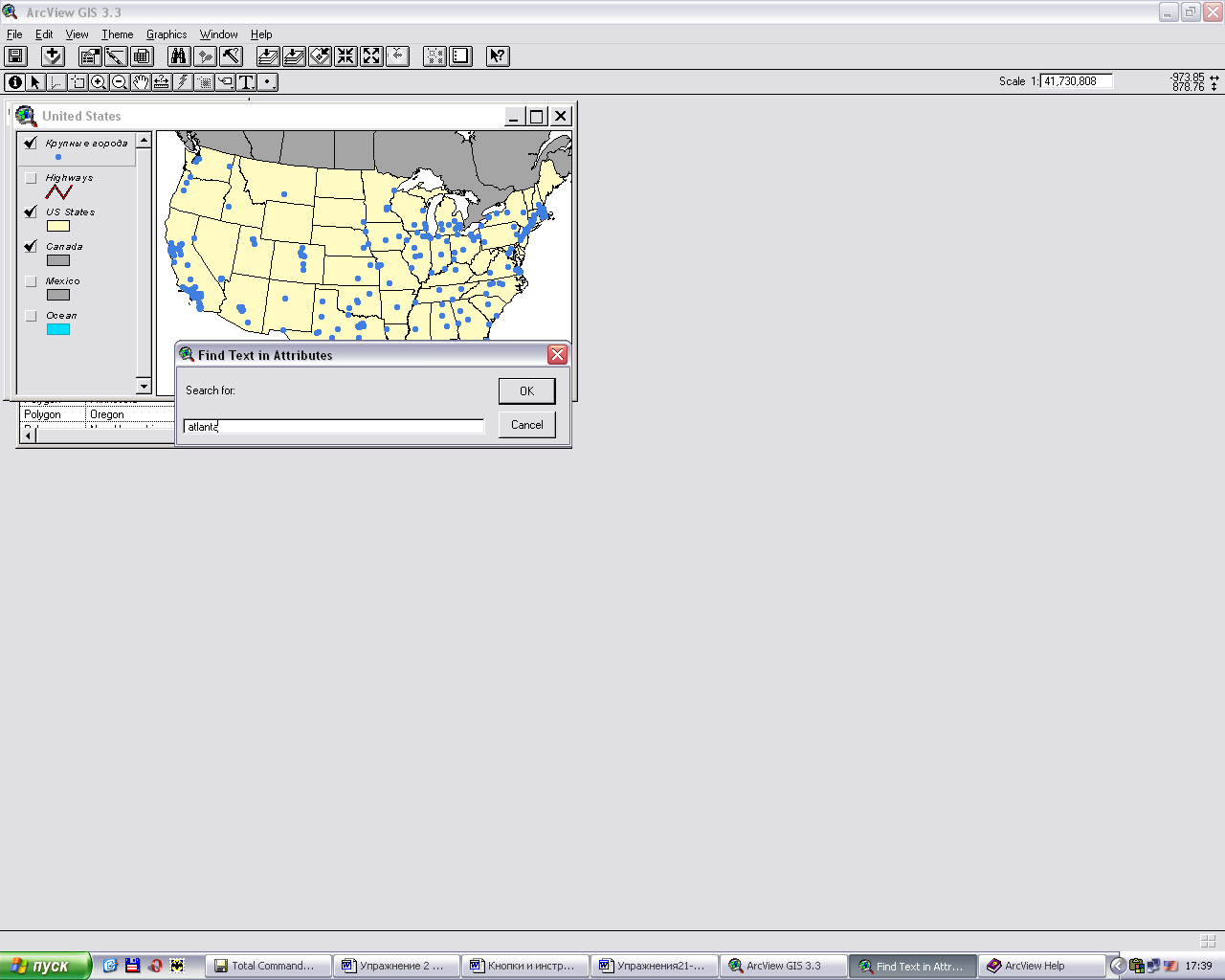Screen dimensions: 1225x980
Task: Switch to Total Commander taskbar item
Action: pyautogui.click(x=269, y=966)
